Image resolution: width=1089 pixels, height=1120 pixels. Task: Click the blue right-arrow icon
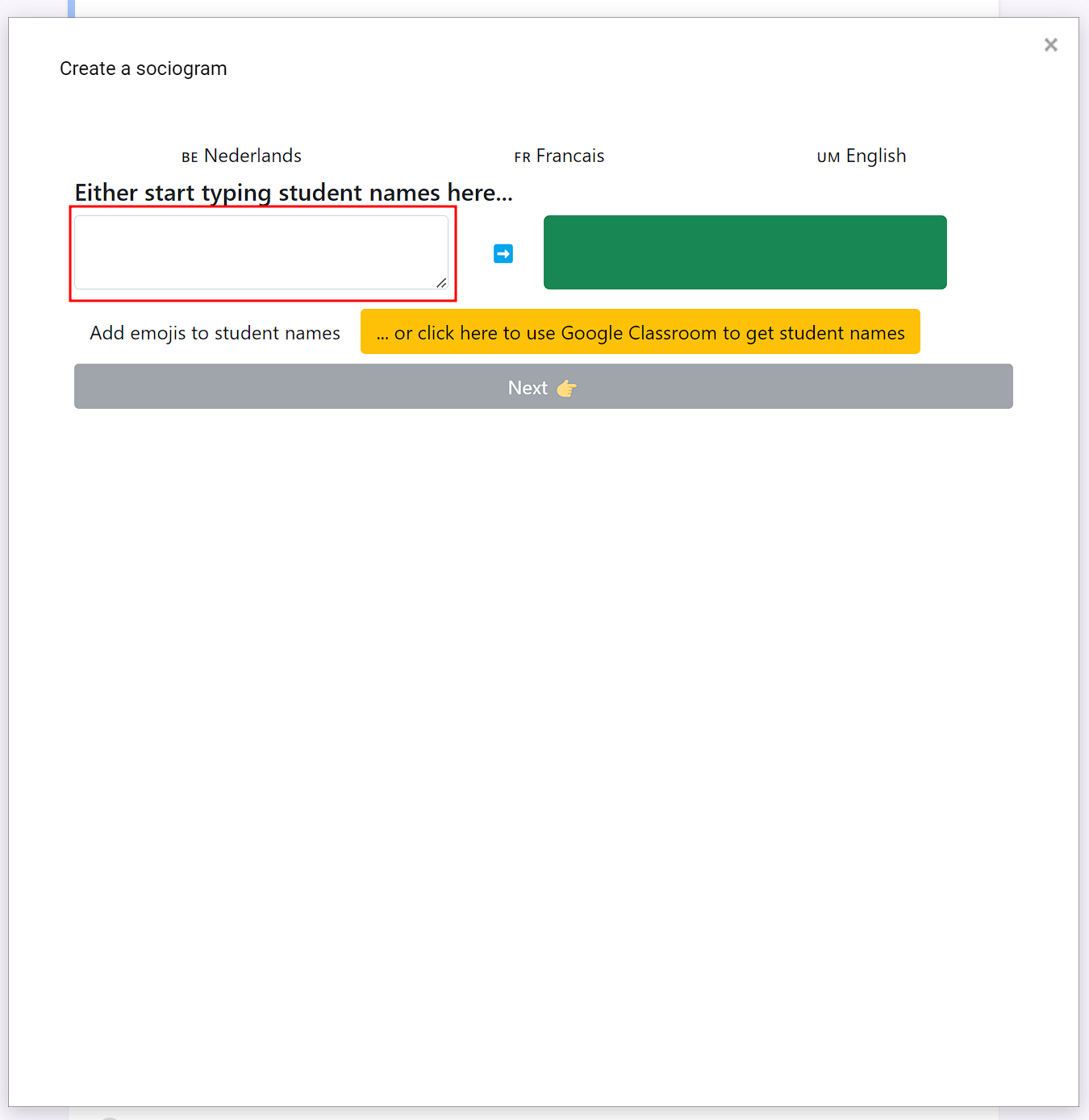503,254
